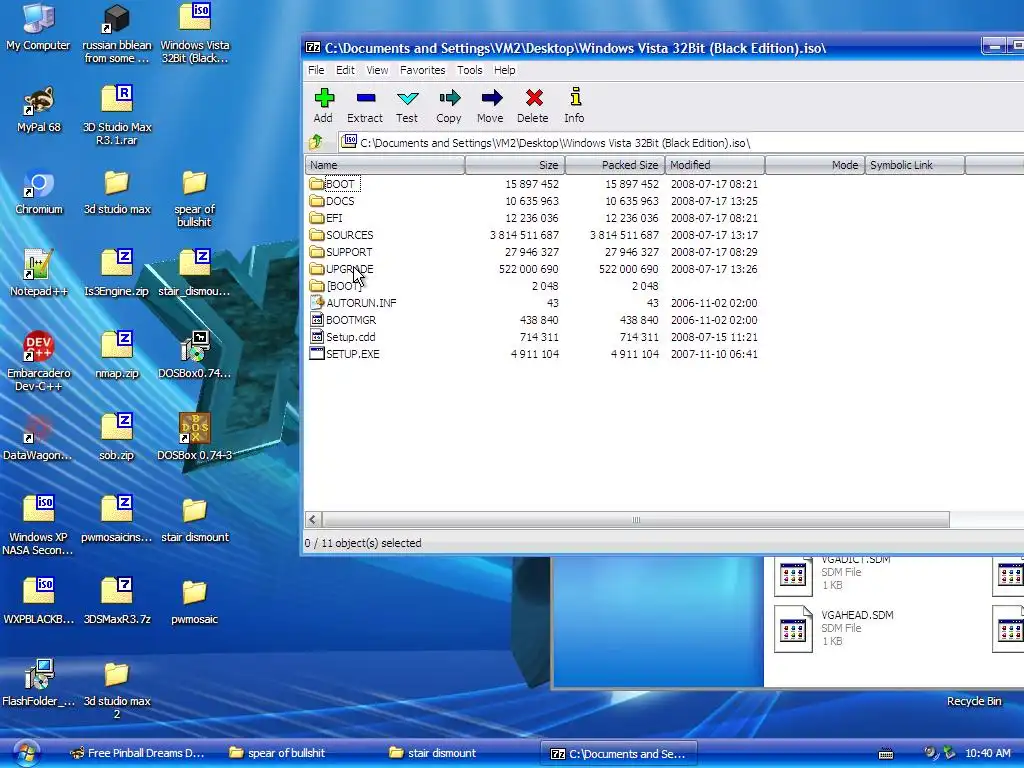1024x768 pixels.
Task: Click the horizontal scrollbar left arrow
Action: point(313,520)
